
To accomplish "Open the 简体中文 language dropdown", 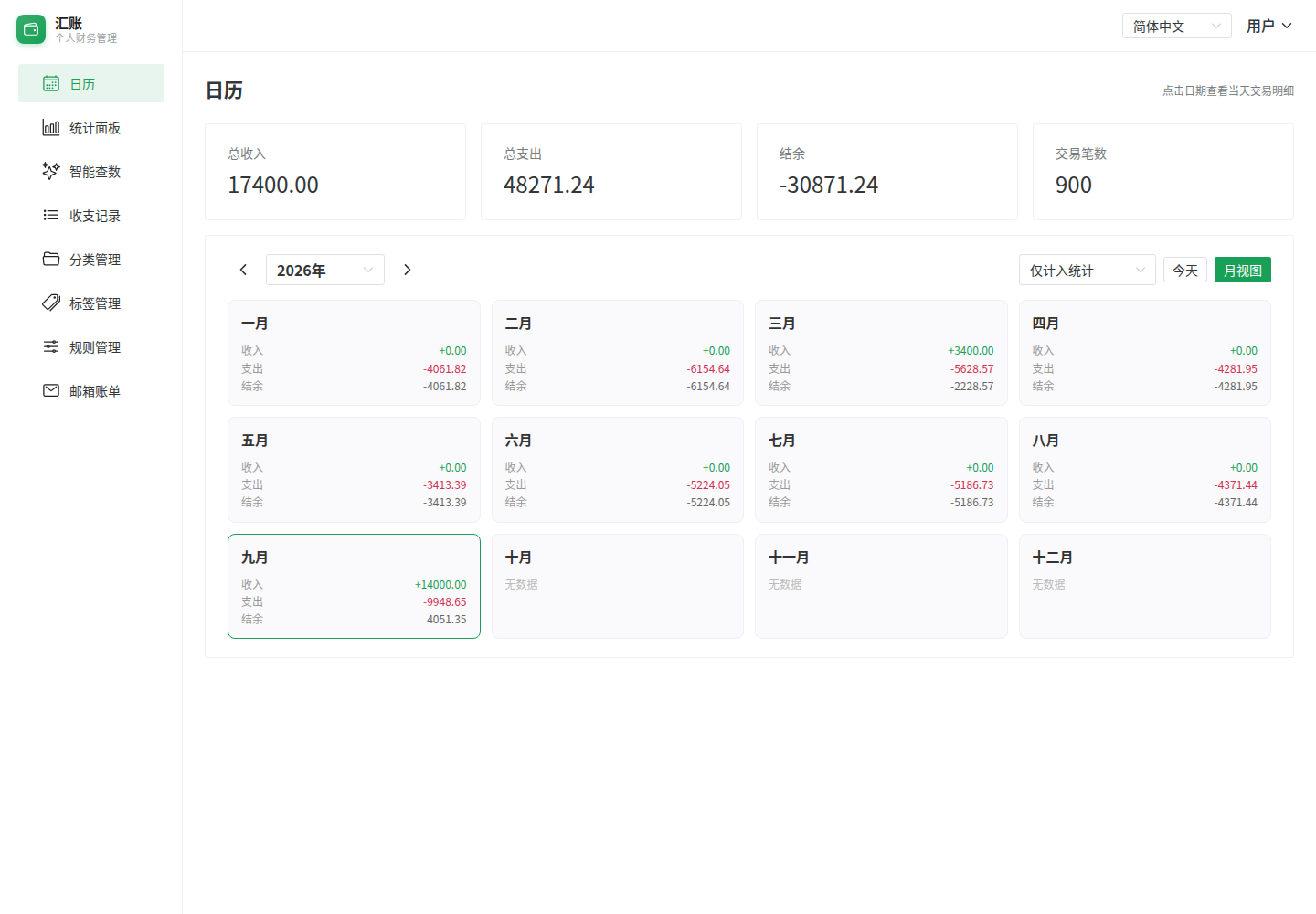I will click(1177, 26).
